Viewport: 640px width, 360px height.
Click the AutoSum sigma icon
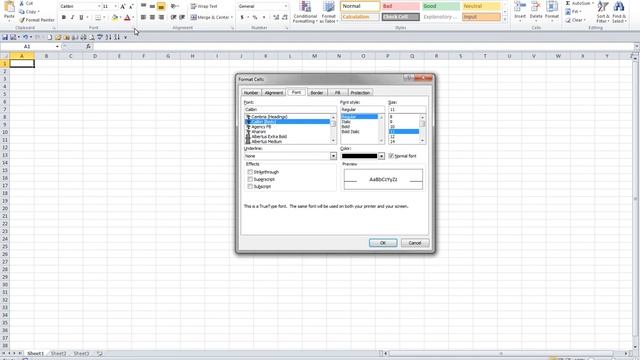click(x=568, y=3)
